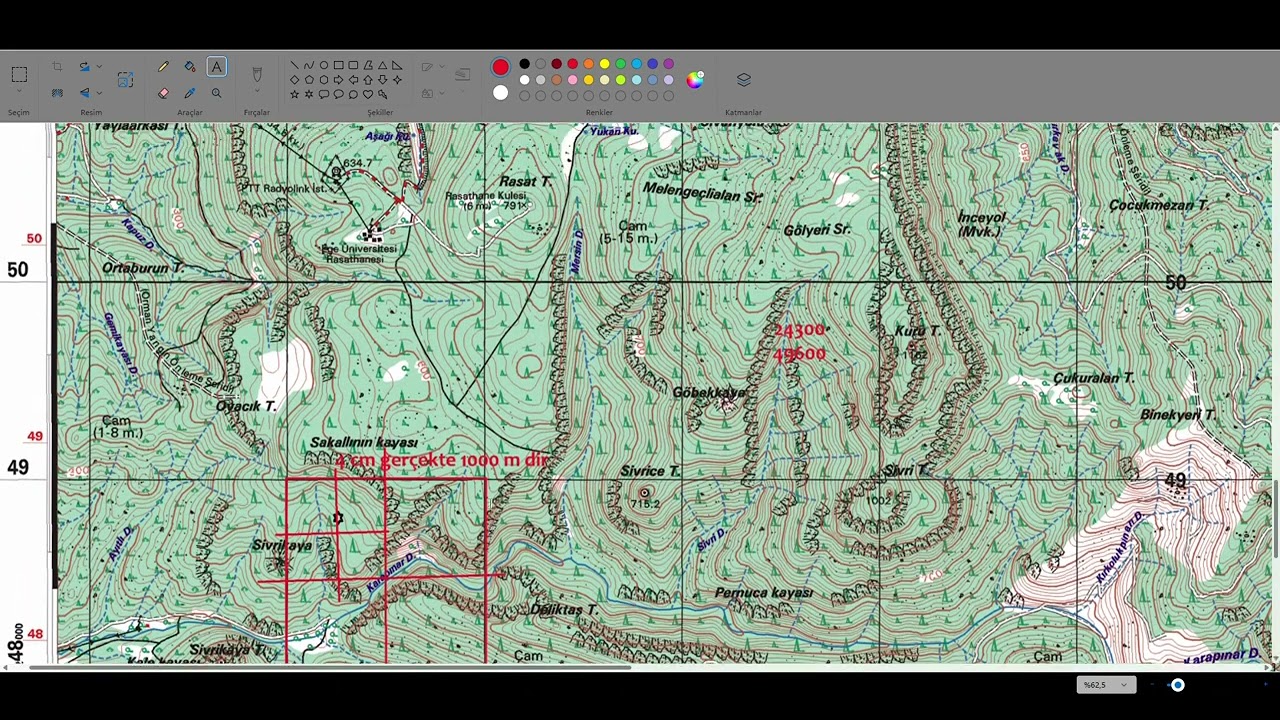The image size is (1280, 720).
Task: Select the rectangular selection tool
Action: (x=19, y=74)
